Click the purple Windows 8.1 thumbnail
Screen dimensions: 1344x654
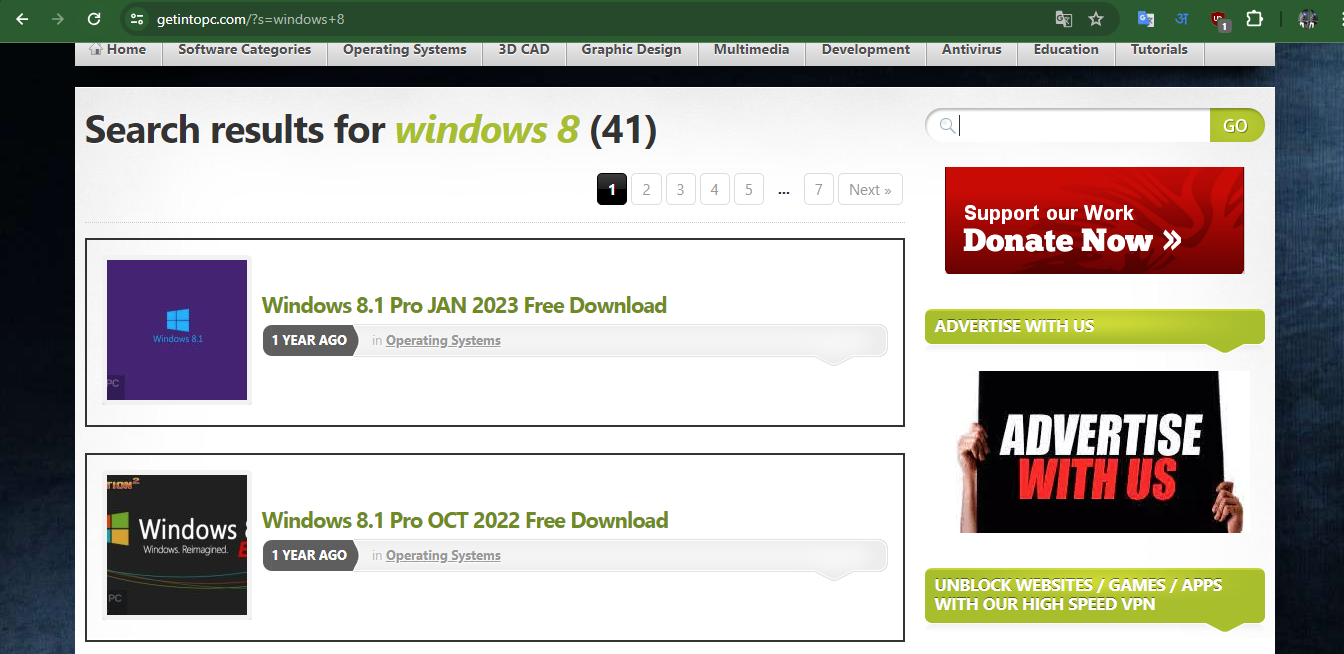click(177, 330)
